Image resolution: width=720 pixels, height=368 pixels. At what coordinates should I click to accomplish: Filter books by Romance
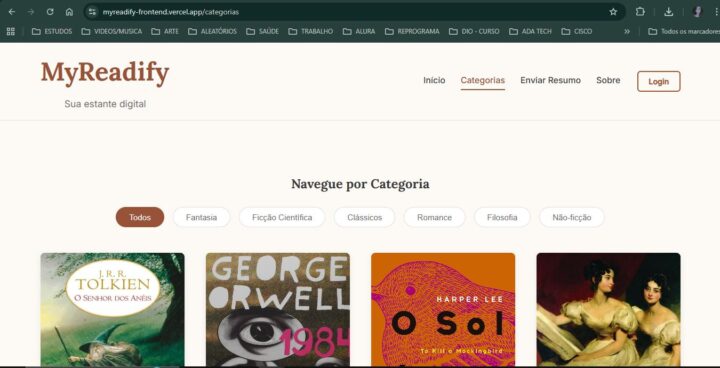(x=434, y=217)
